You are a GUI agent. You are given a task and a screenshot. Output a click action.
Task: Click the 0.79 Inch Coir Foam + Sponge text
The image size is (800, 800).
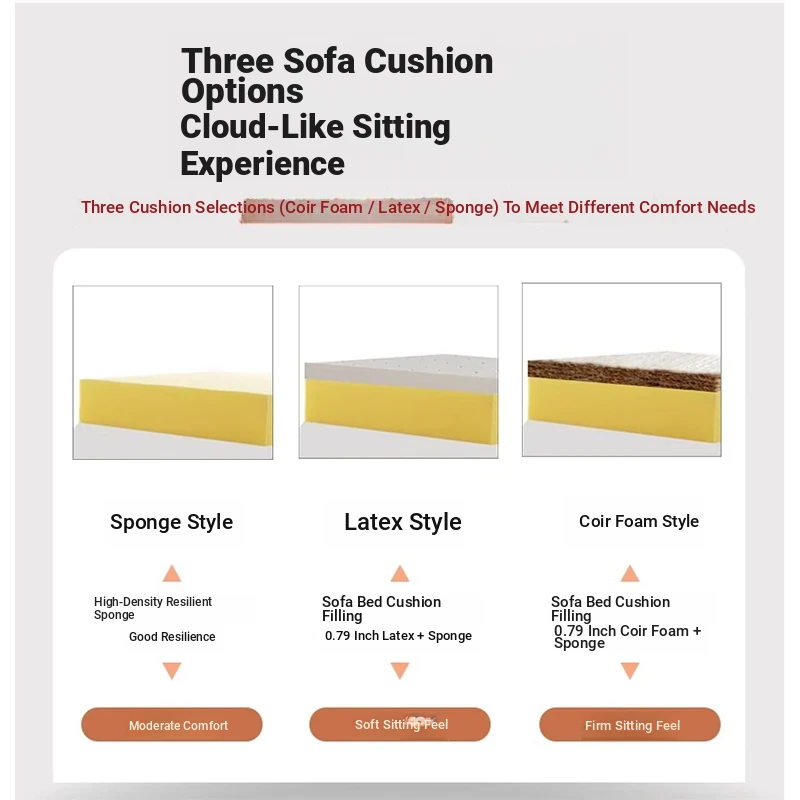pyautogui.click(x=628, y=637)
